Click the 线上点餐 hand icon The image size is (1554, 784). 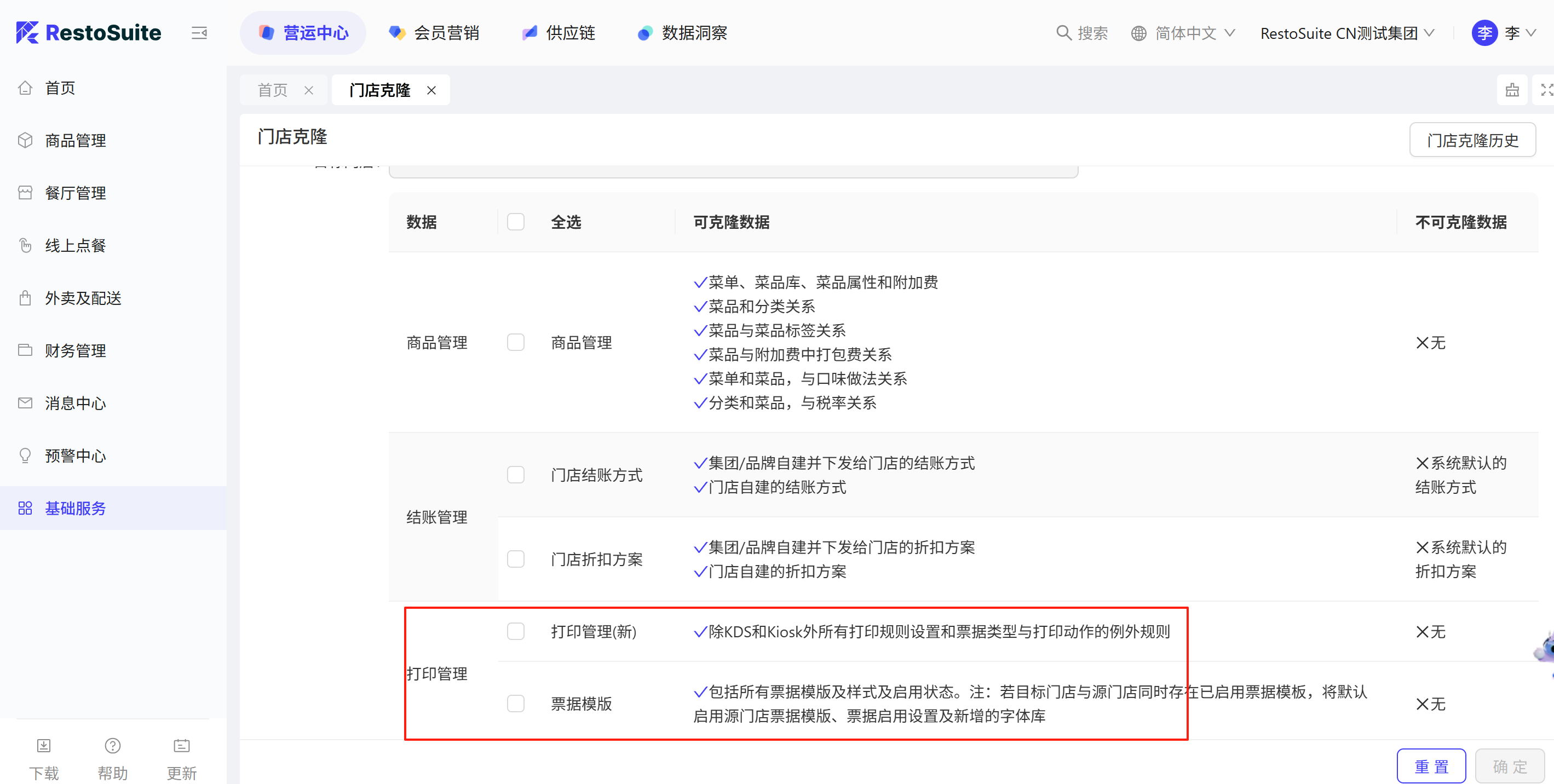tap(25, 245)
